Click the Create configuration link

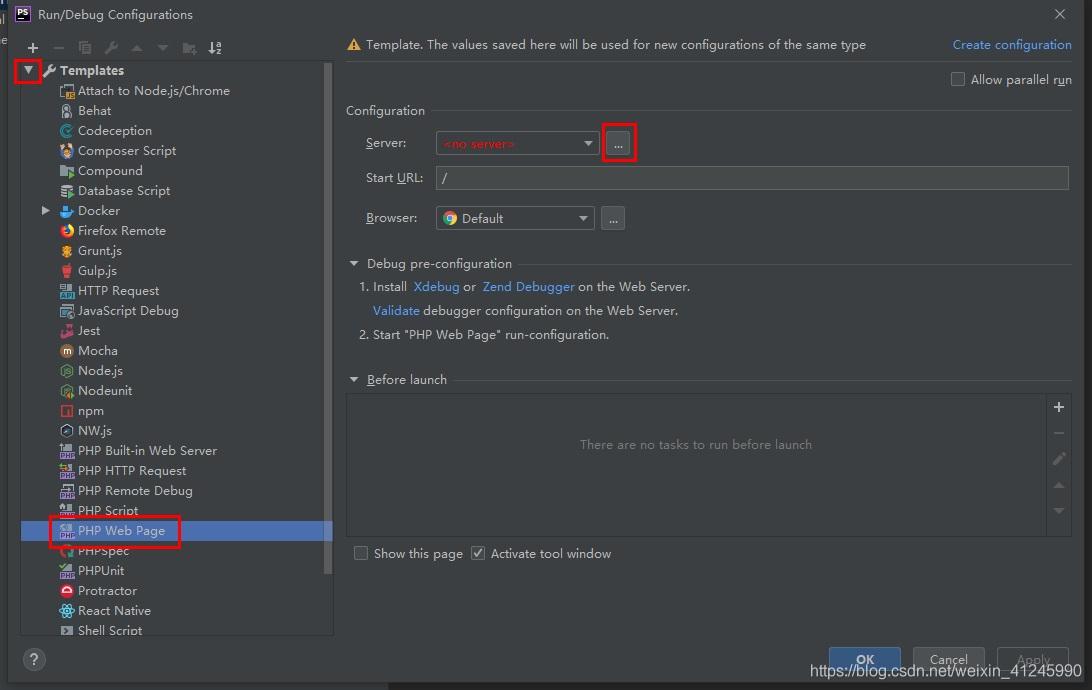pyautogui.click(x=1011, y=45)
